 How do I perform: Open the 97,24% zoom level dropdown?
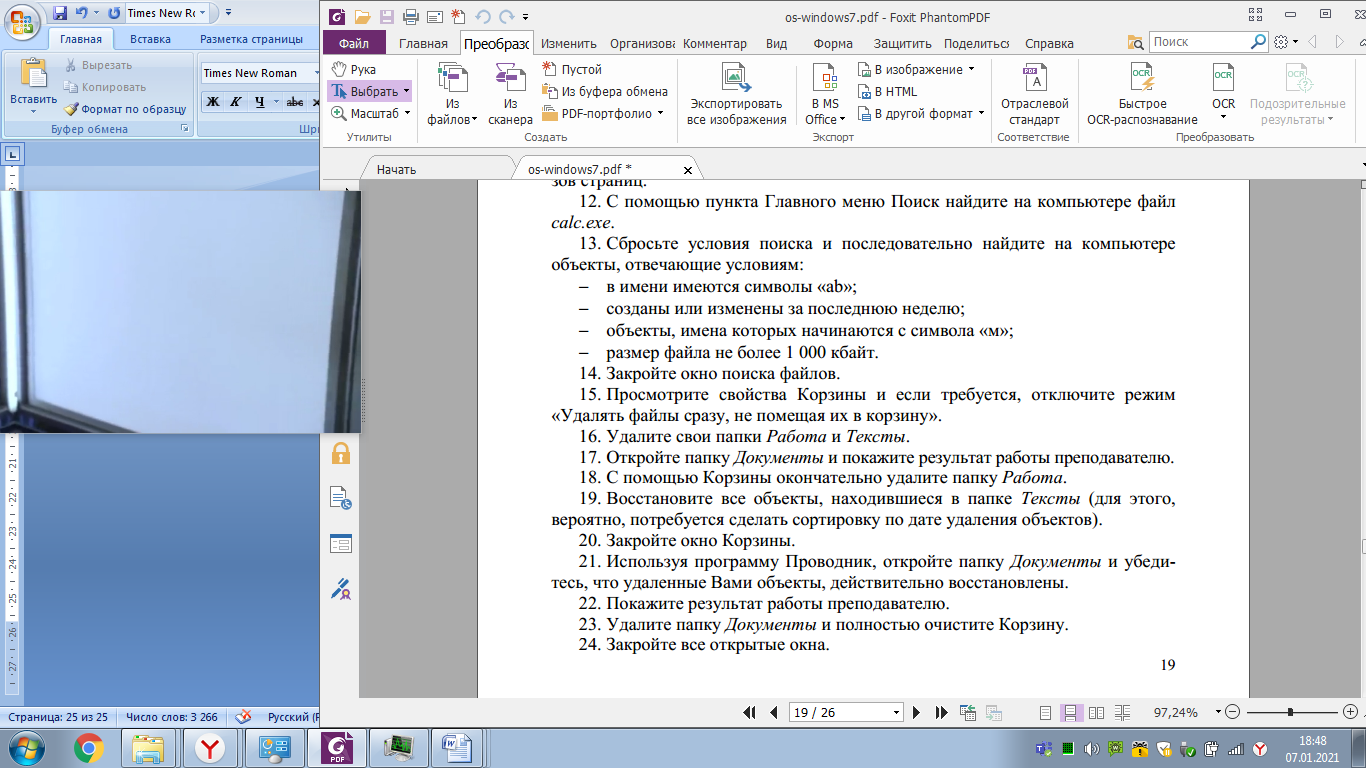click(1218, 712)
